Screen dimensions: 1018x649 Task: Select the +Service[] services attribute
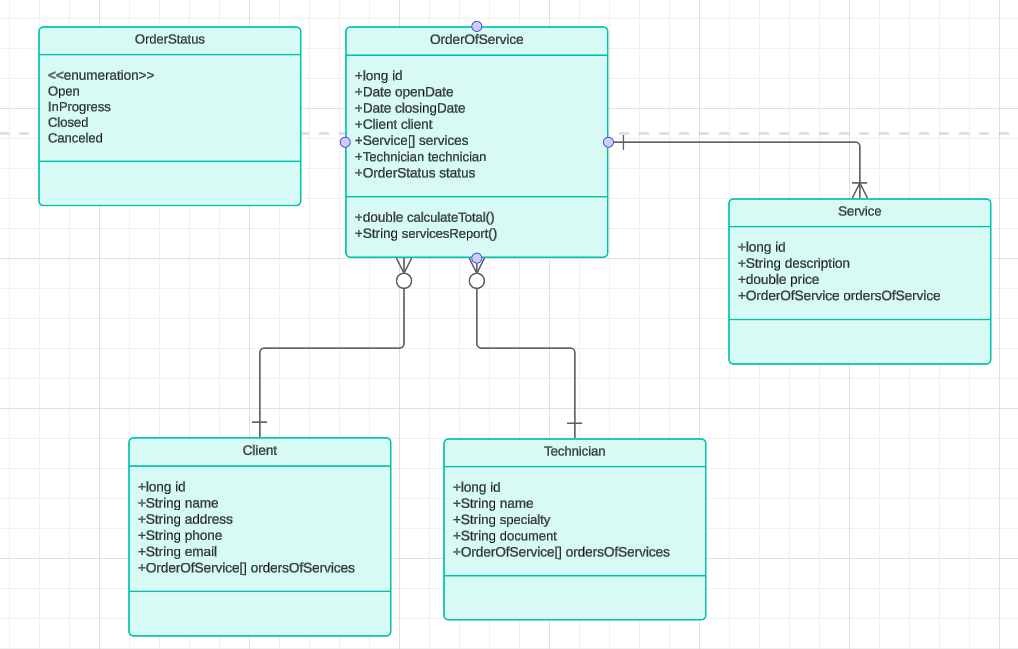(411, 141)
